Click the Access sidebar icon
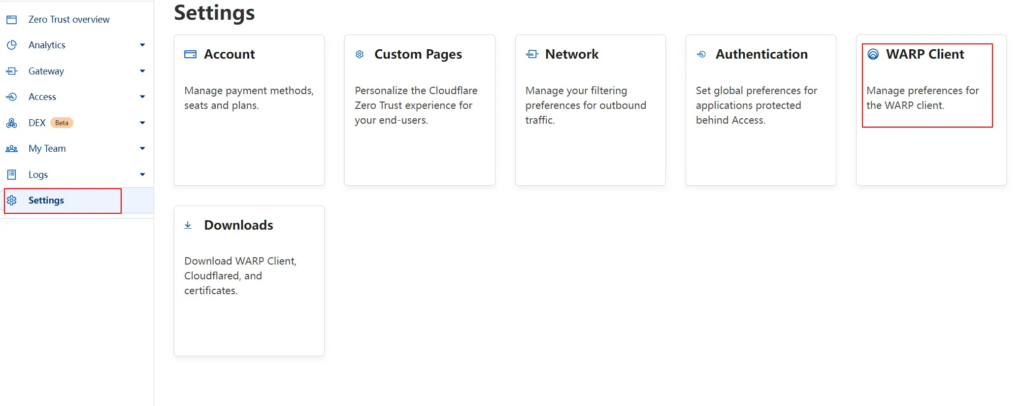Viewport: 1024px width, 406px height. (x=12, y=97)
